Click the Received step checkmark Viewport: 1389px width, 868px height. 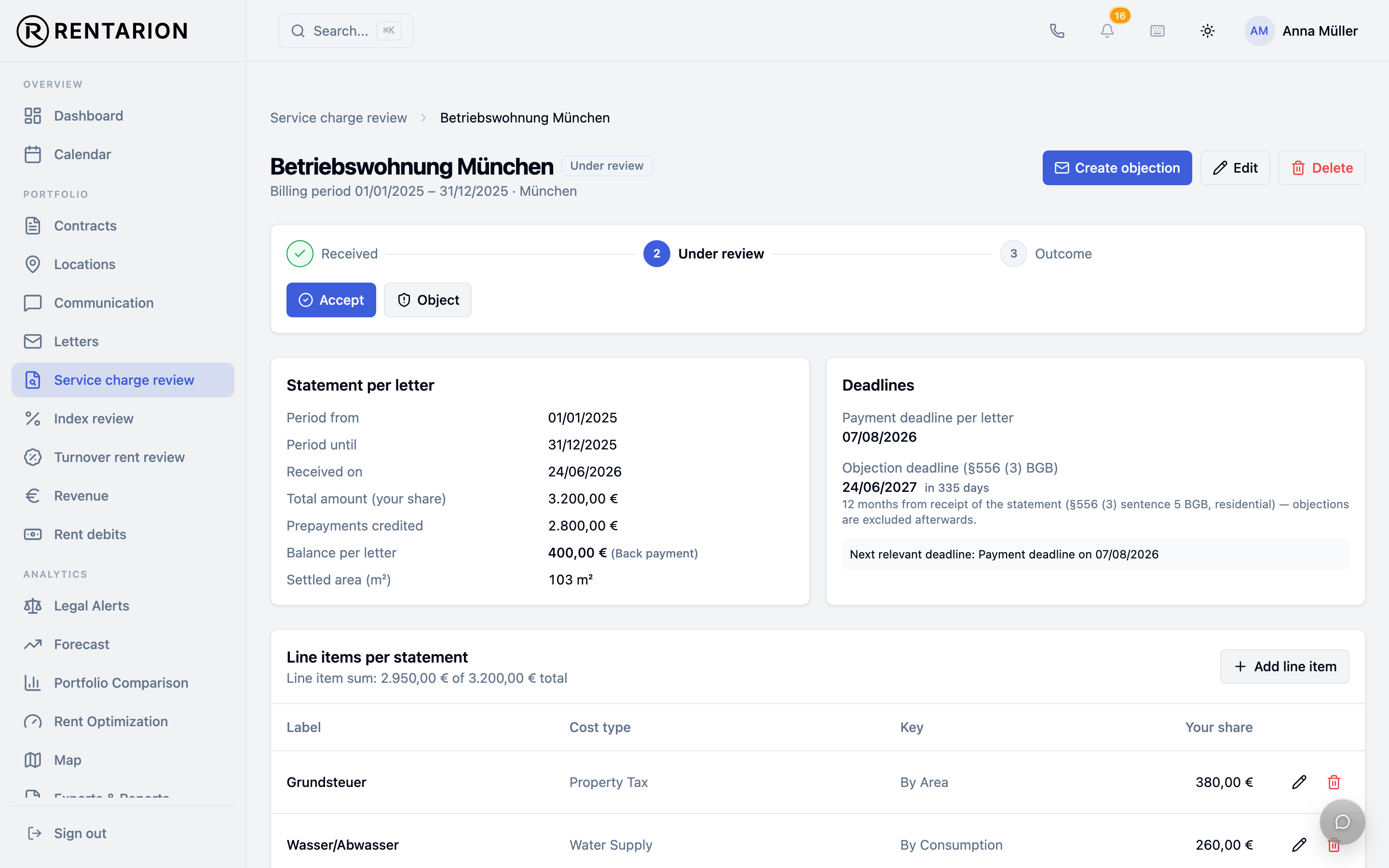(300, 254)
